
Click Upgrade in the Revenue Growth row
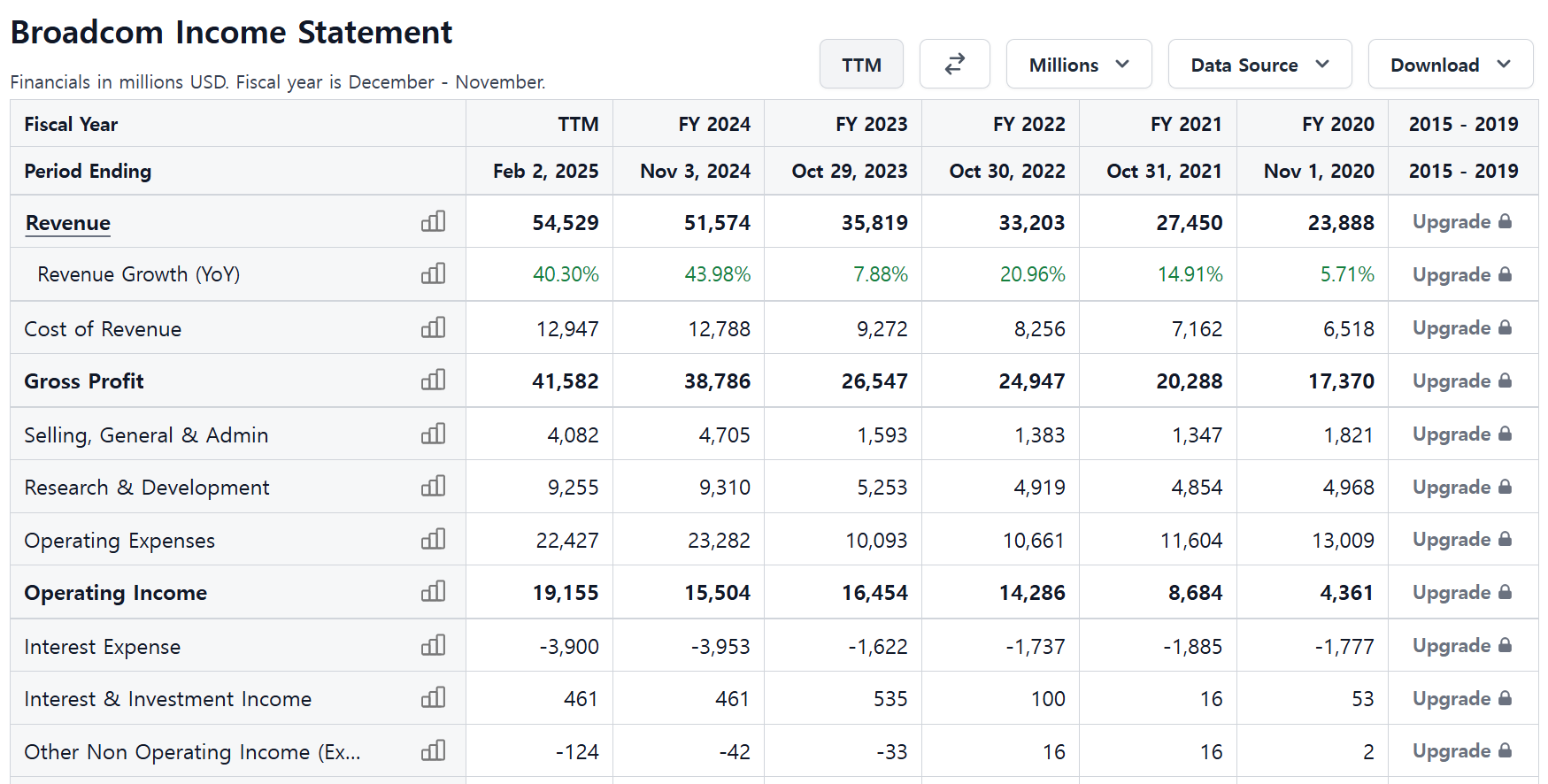click(x=1462, y=275)
